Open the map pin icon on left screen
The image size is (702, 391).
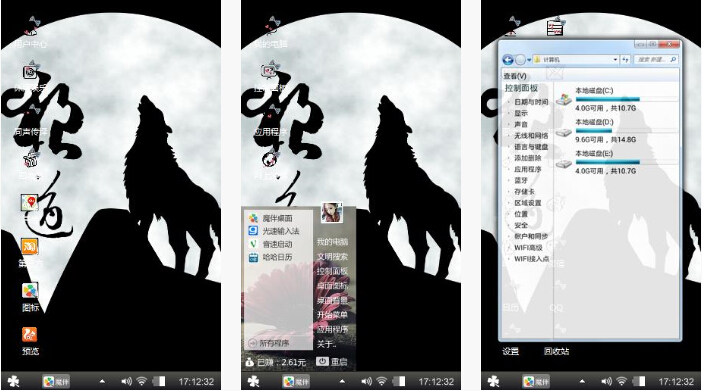point(30,203)
